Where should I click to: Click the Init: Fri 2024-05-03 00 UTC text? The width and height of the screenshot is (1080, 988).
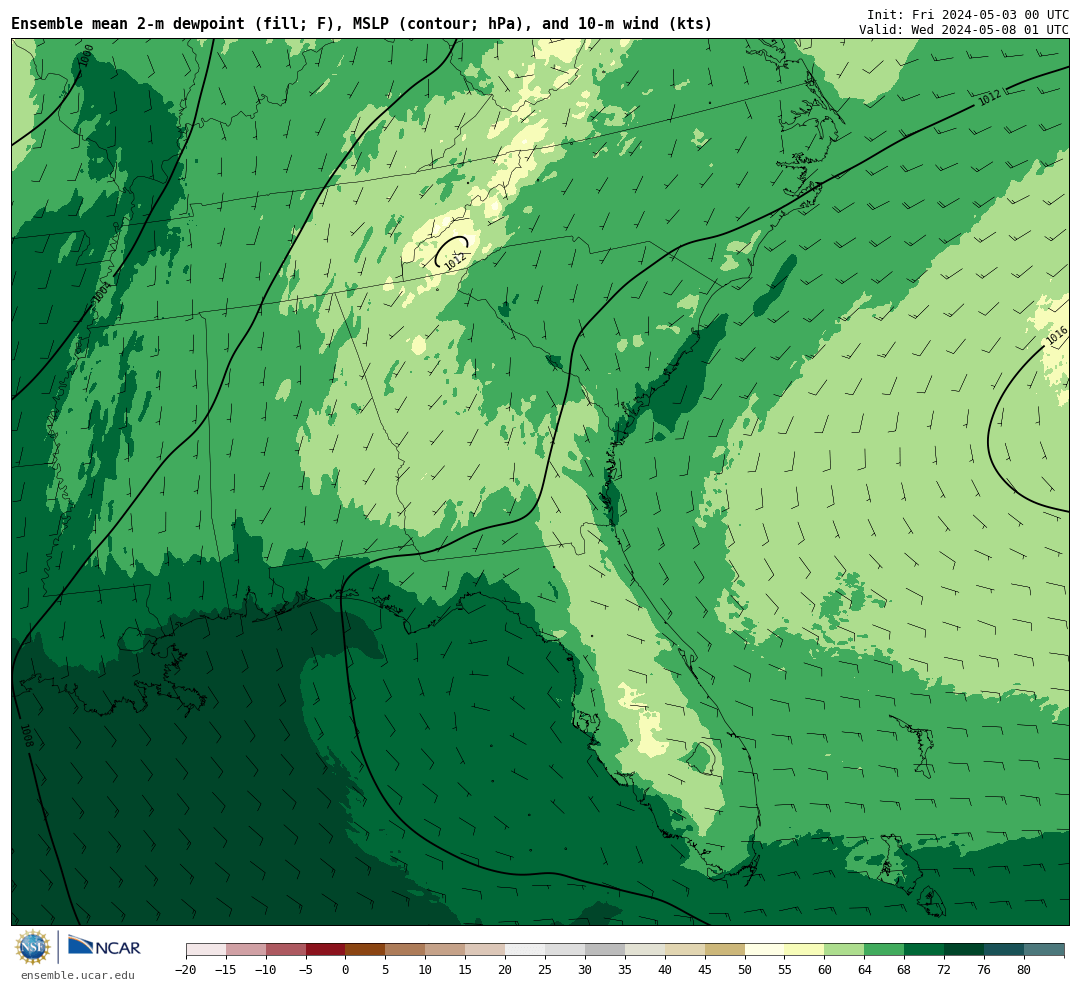968,14
